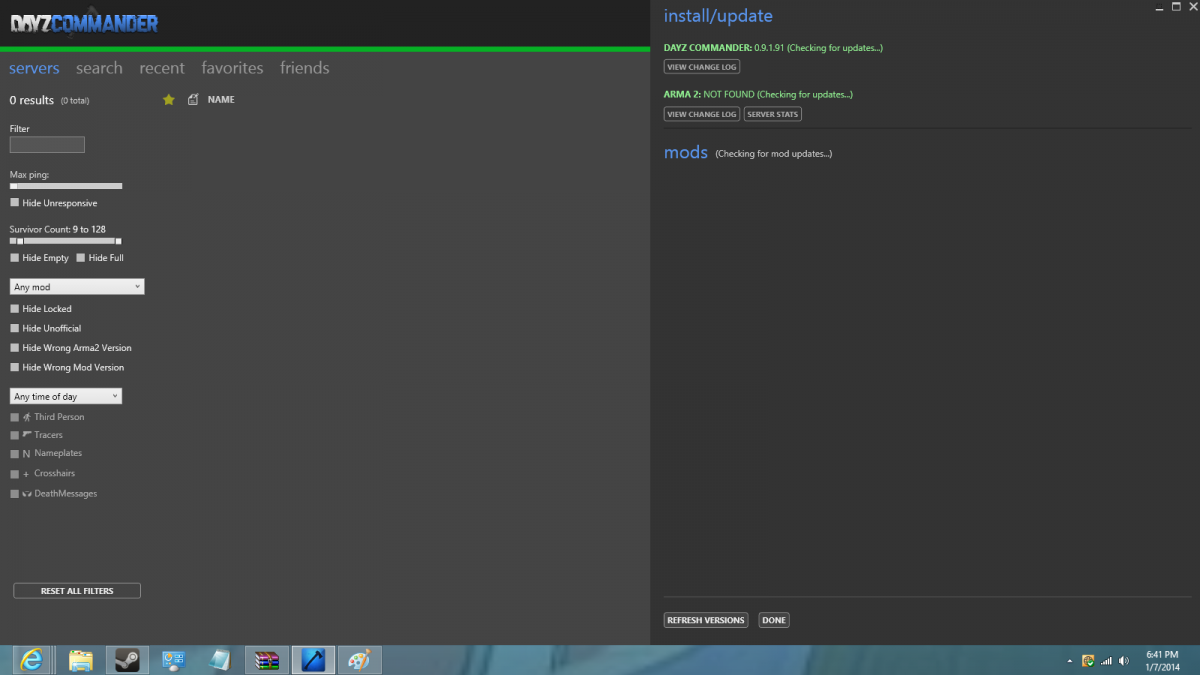This screenshot has width=1200, height=675.
Task: Click the Max ping slider track
Action: 66,186
